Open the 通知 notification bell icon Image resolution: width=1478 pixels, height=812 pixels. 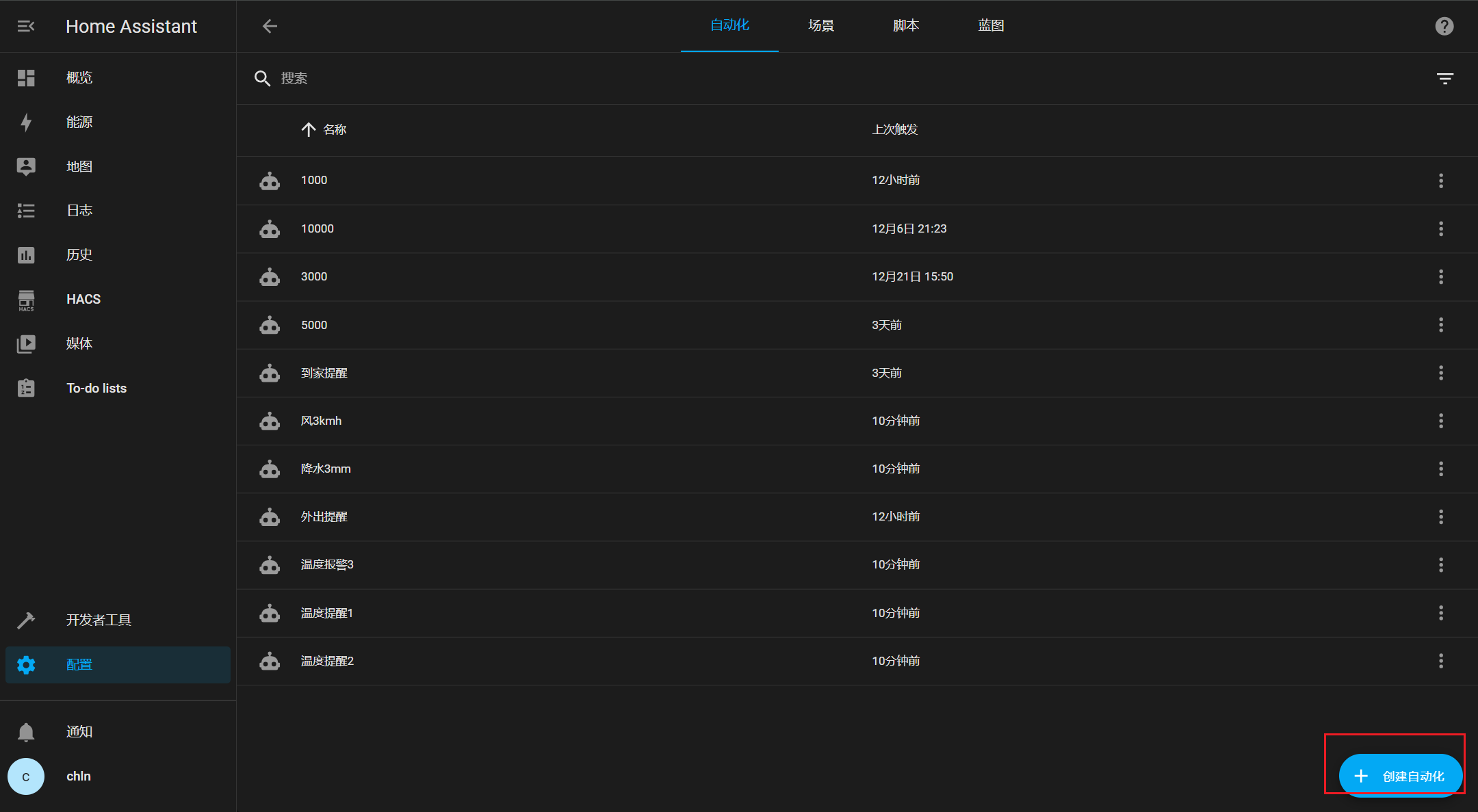(x=26, y=732)
